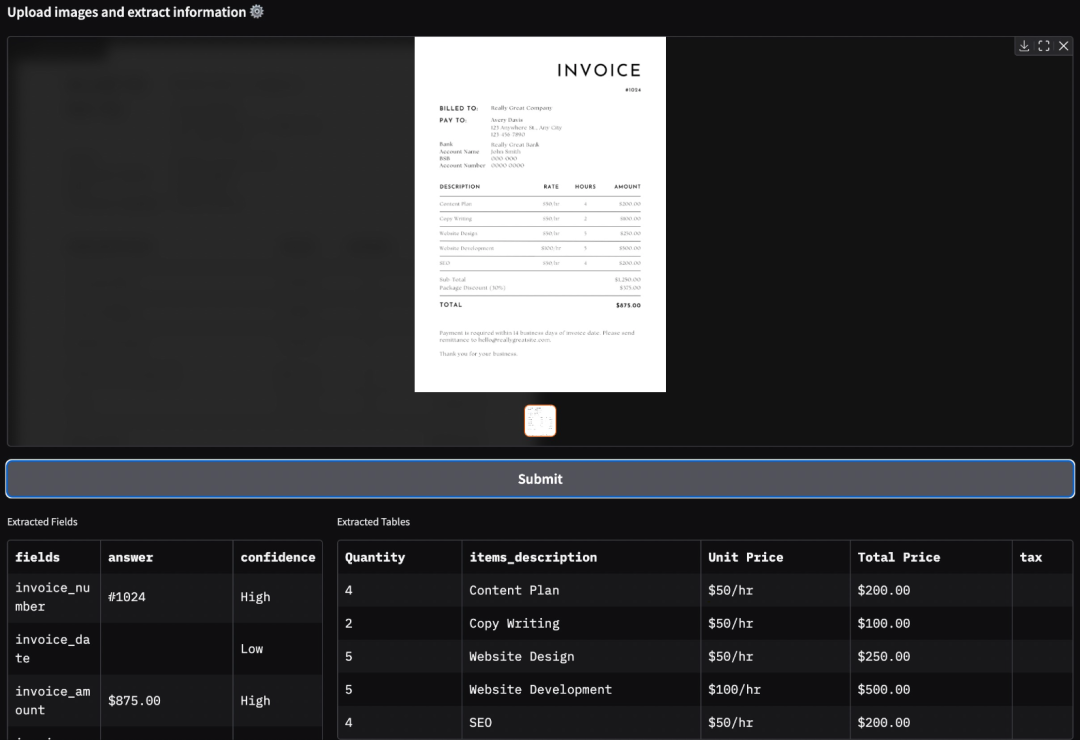Select the 'Website Development' description cell

[540, 689]
